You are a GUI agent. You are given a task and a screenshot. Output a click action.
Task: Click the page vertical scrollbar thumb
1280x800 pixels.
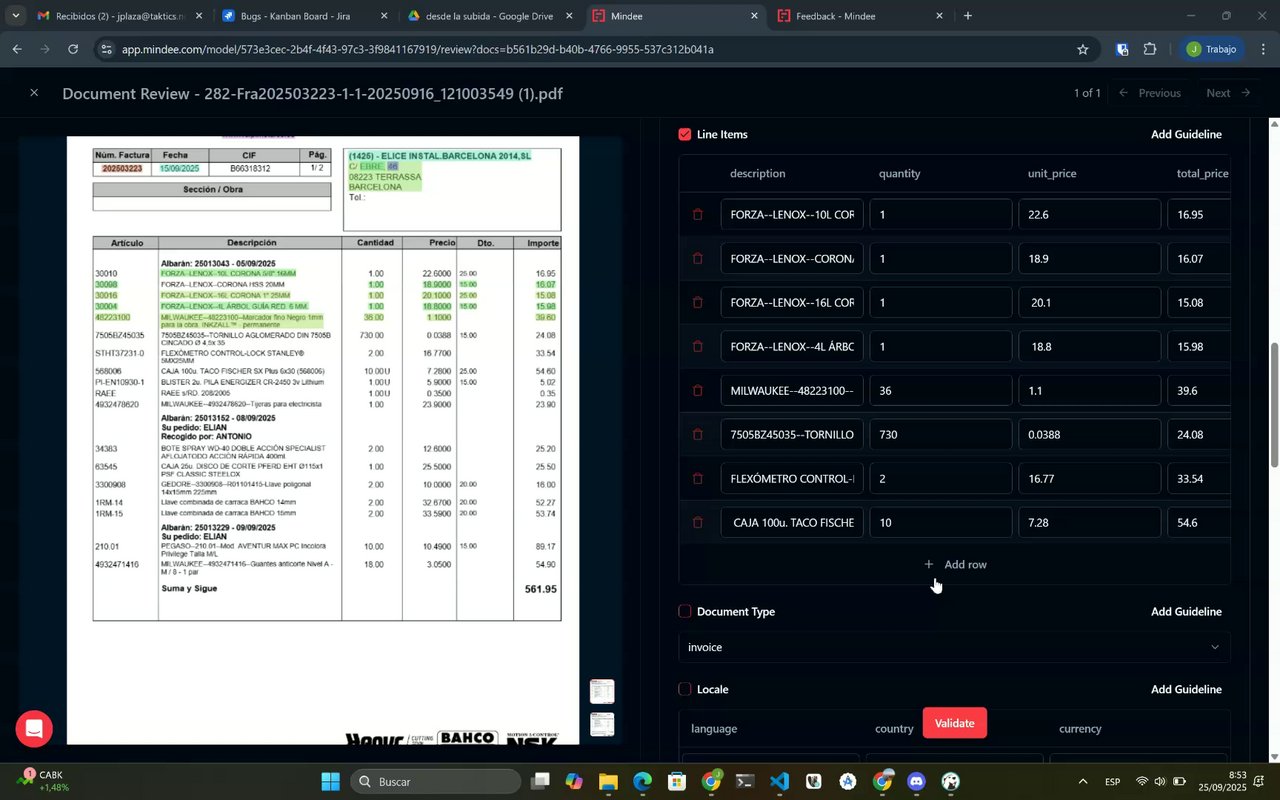[1274, 404]
